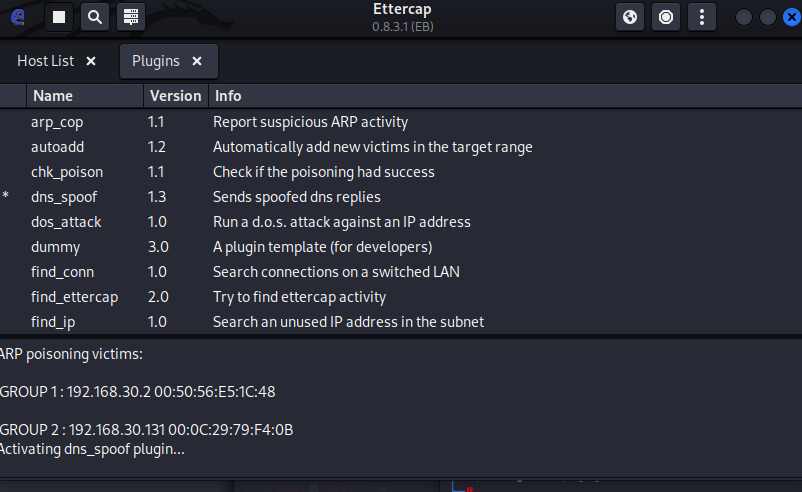
Task: Sort plugins by Name column header
Action: (53, 96)
